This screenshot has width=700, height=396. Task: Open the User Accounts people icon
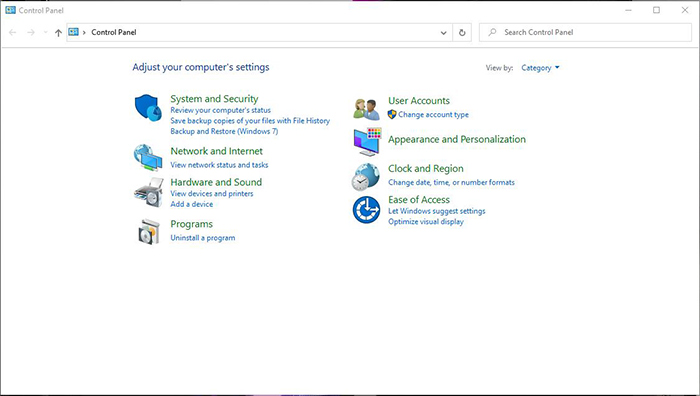click(366, 109)
